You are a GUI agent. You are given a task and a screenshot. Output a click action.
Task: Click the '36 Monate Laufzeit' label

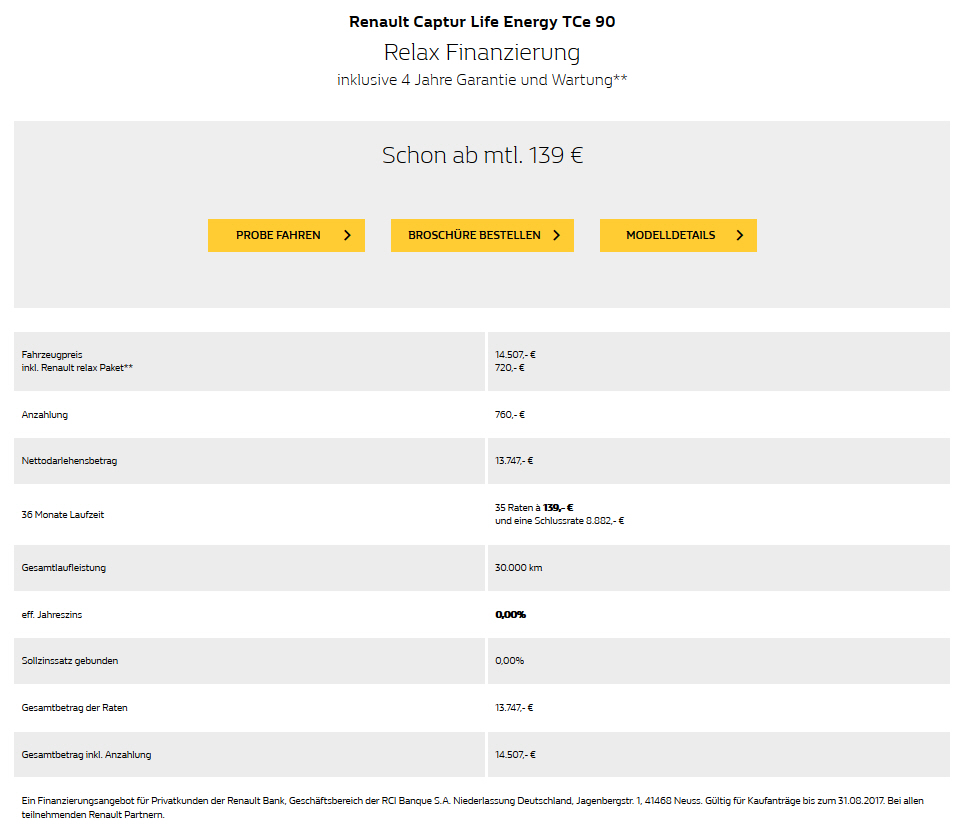(x=62, y=515)
